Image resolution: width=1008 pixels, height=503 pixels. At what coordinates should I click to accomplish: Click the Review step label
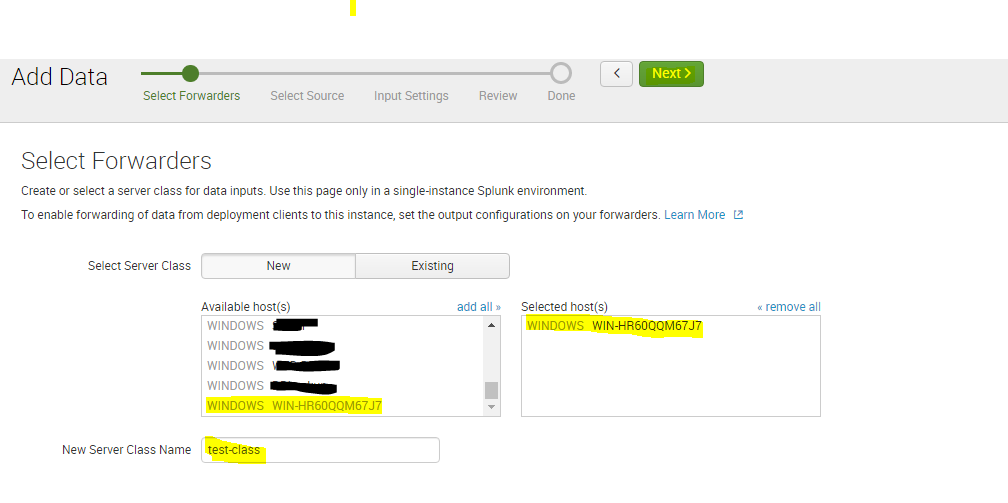[x=498, y=96]
